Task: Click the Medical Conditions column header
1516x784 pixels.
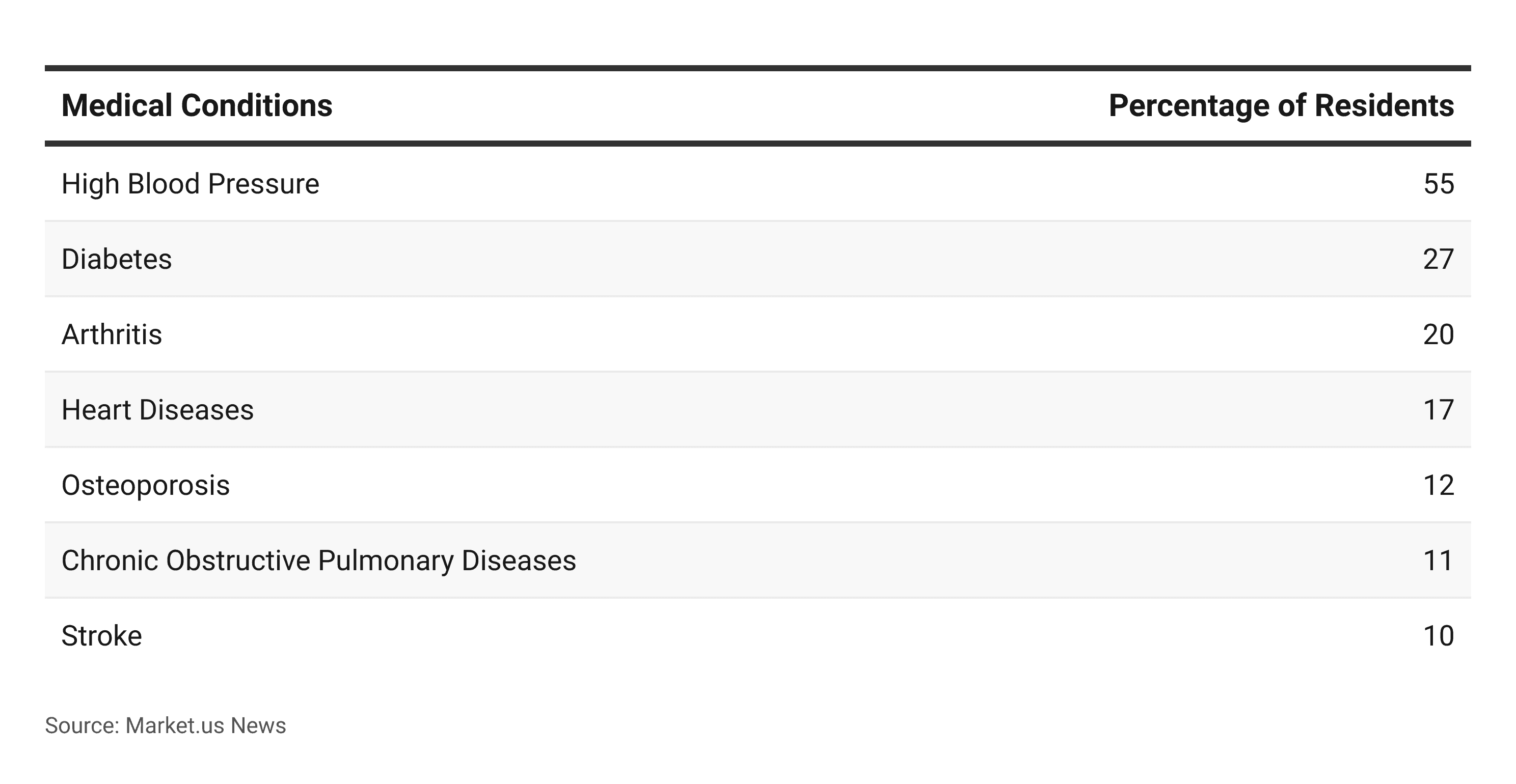Action: pos(197,106)
